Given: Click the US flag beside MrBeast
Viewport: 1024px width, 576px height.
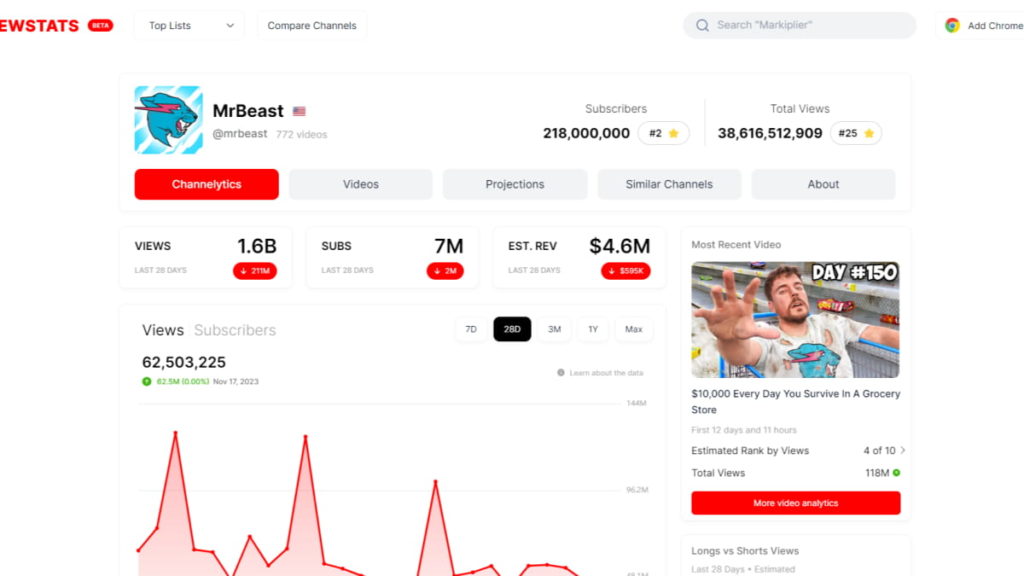Looking at the screenshot, I should click(300, 113).
